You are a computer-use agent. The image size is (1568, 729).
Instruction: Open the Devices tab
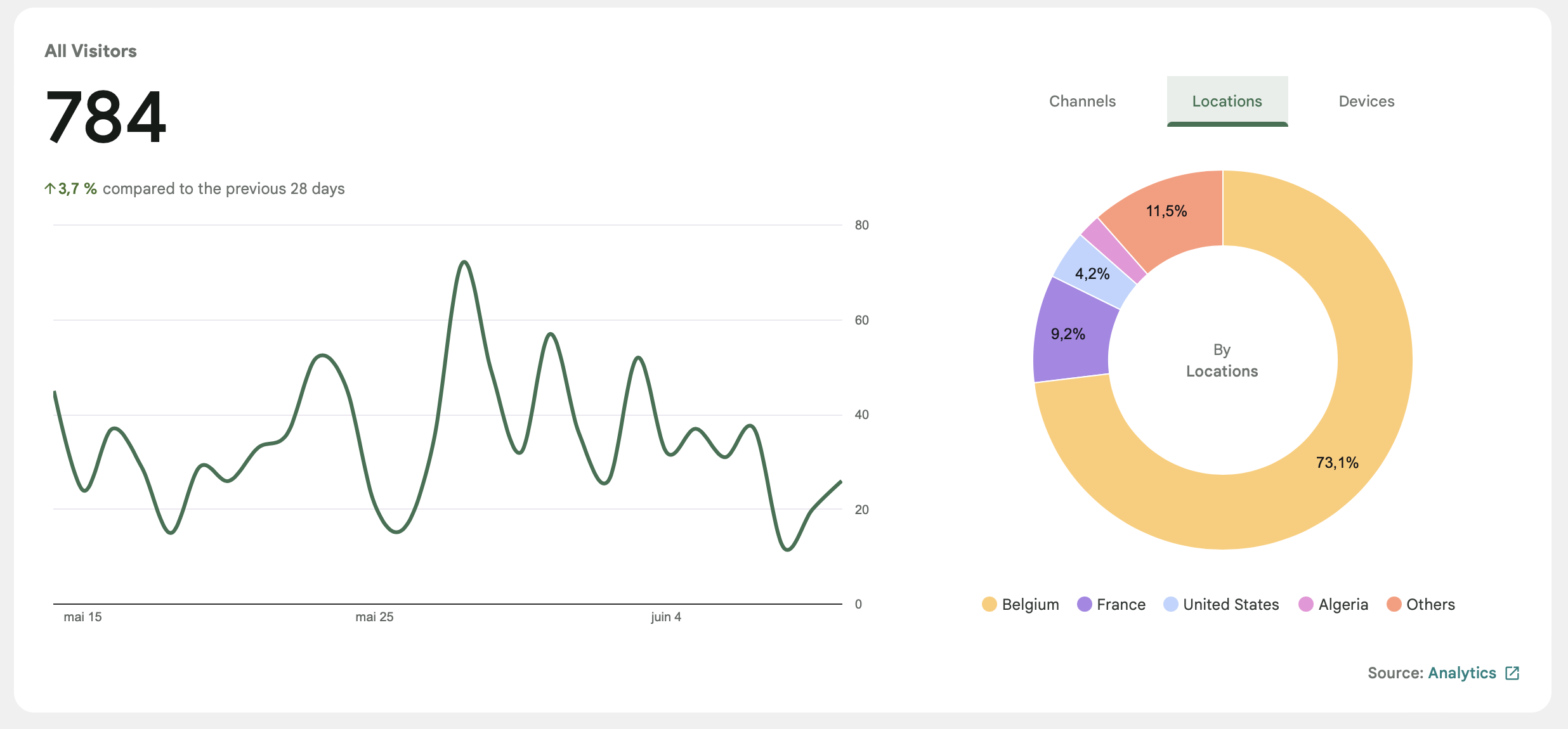point(1366,101)
